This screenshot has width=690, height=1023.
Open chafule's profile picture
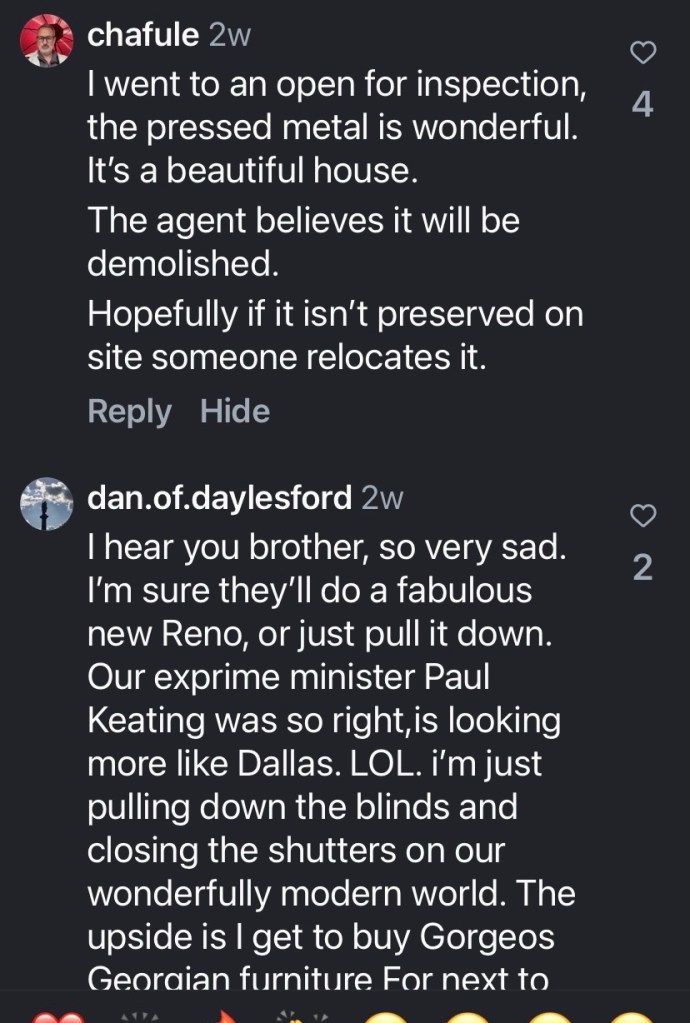[47, 42]
